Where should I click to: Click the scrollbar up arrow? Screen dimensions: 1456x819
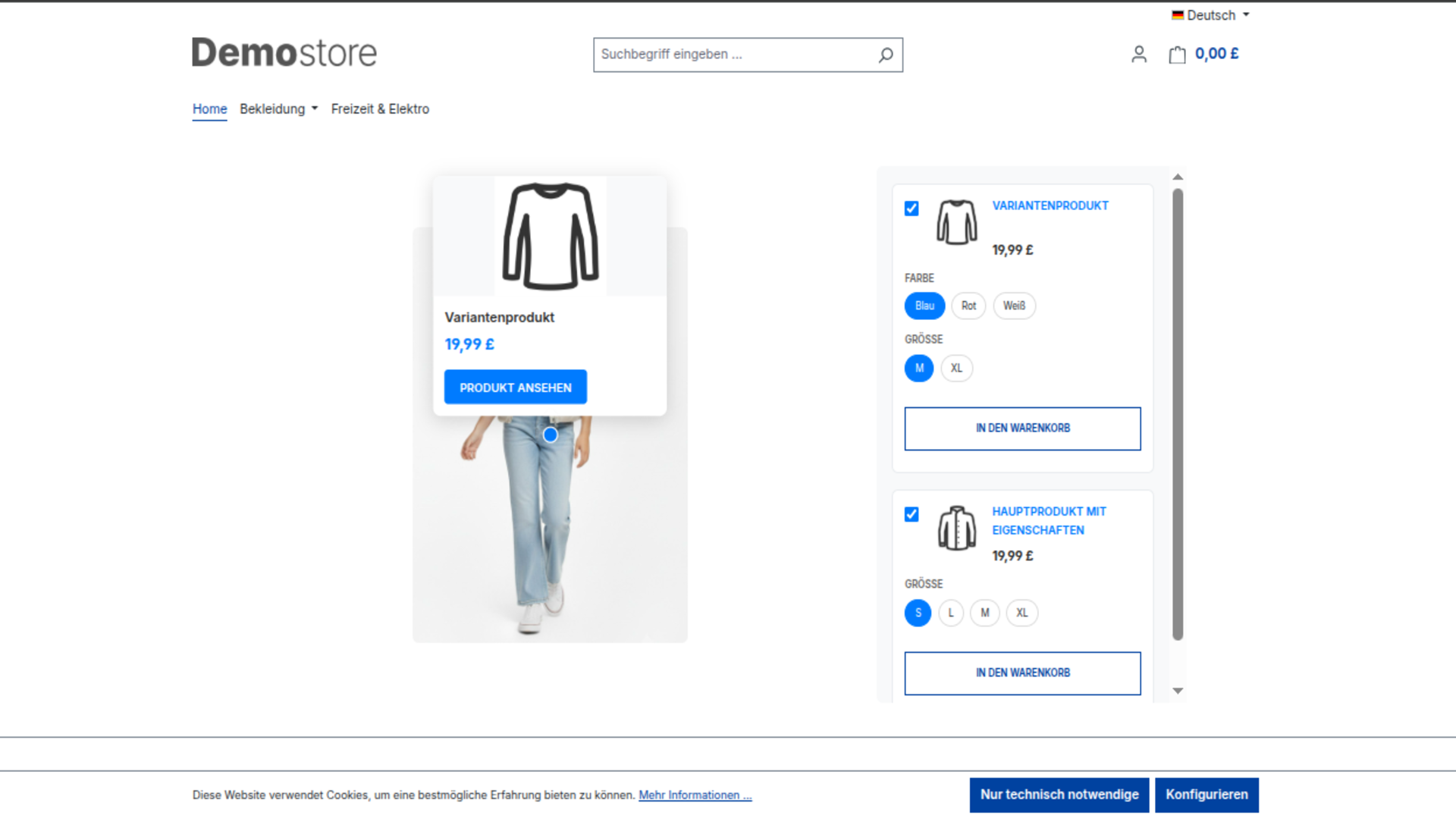point(1178,177)
